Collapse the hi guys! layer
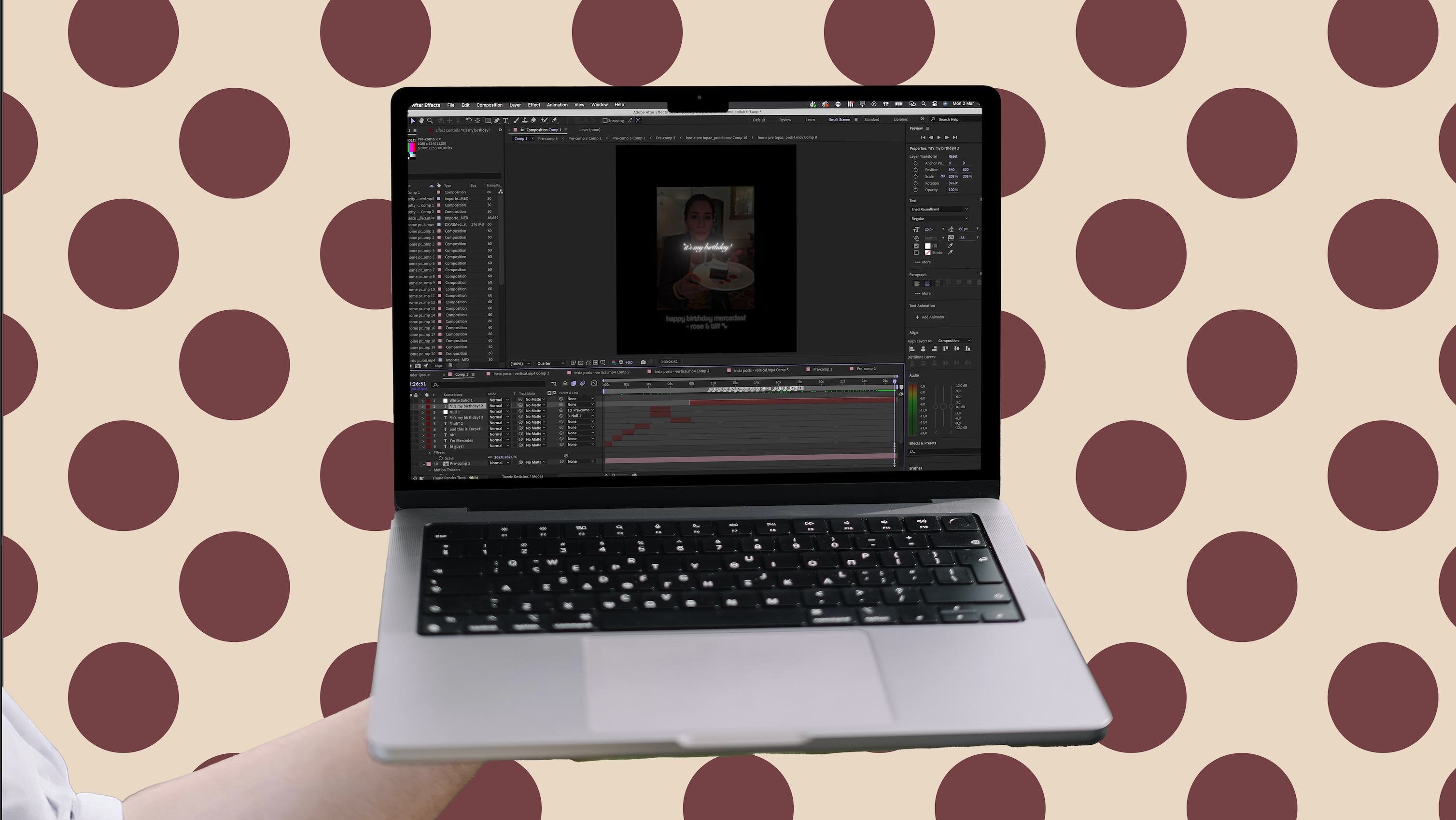 point(424,446)
